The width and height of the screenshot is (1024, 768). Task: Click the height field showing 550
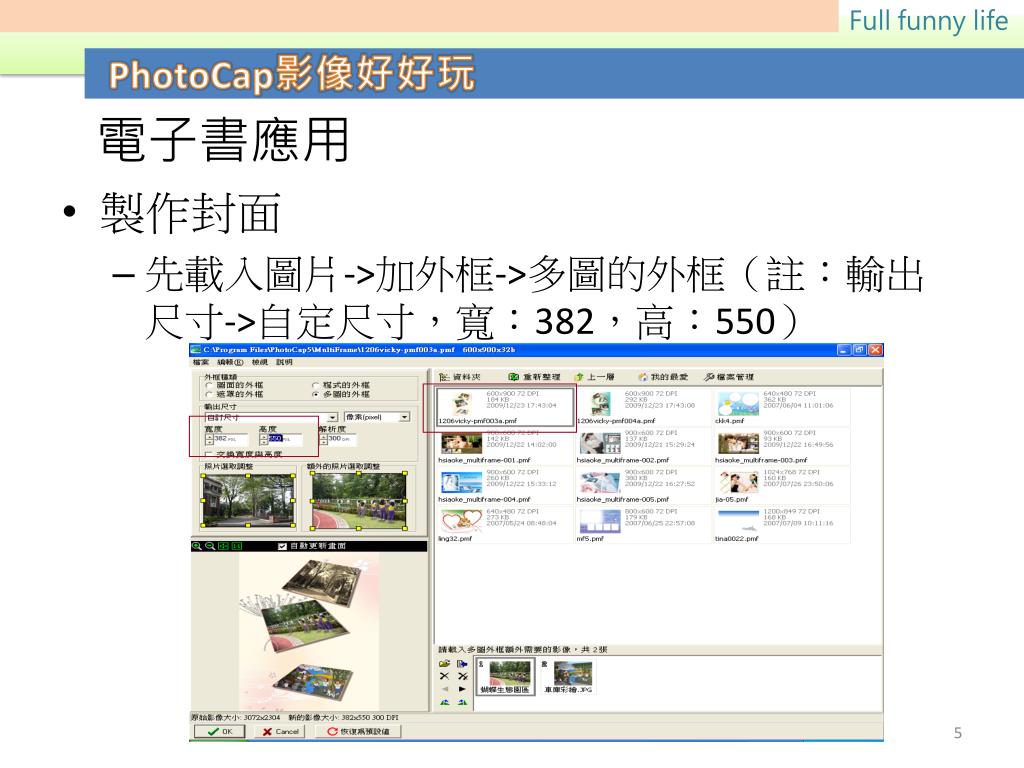click(x=285, y=440)
